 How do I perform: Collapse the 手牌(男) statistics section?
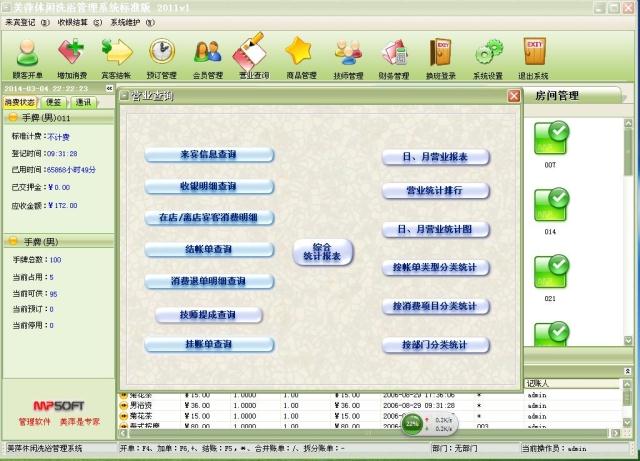point(13,241)
